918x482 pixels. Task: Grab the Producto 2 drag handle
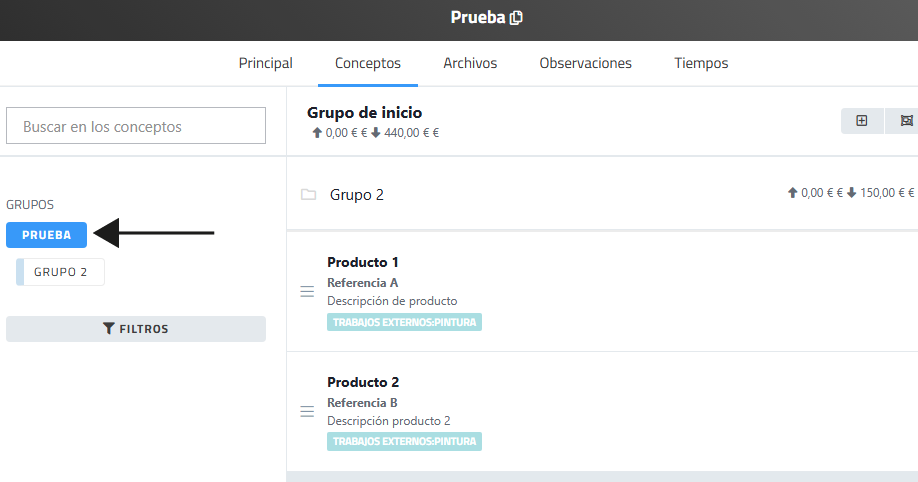point(307,411)
